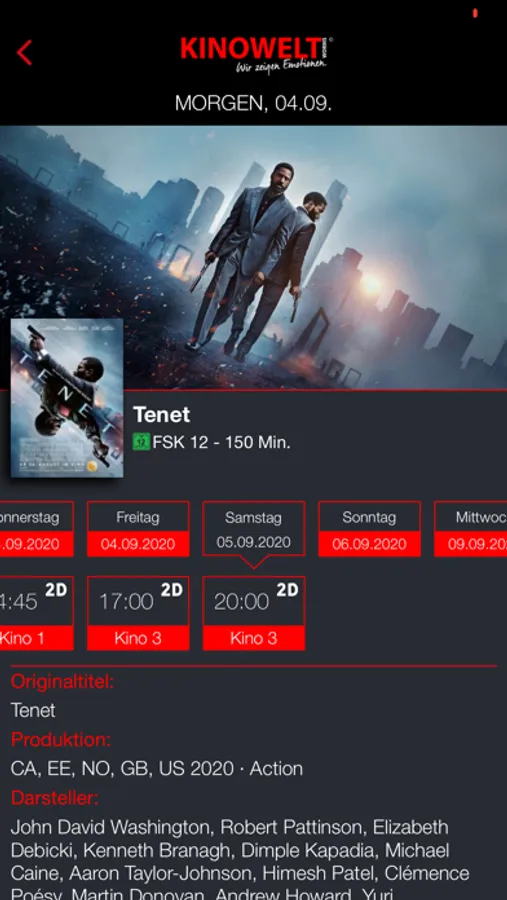Tap the Tenet banner image
Image resolution: width=507 pixels, height=900 pixels.
click(x=253, y=258)
